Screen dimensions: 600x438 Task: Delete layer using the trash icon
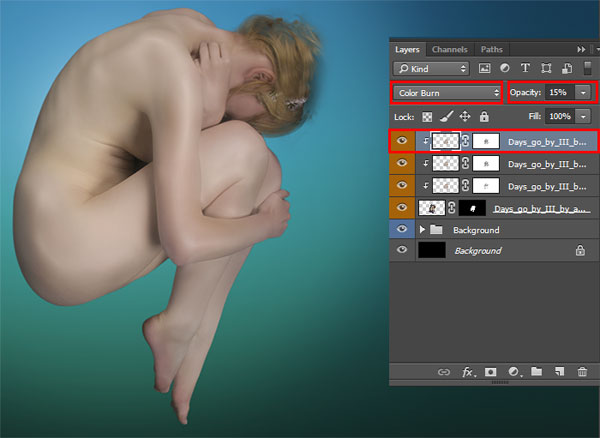click(582, 371)
